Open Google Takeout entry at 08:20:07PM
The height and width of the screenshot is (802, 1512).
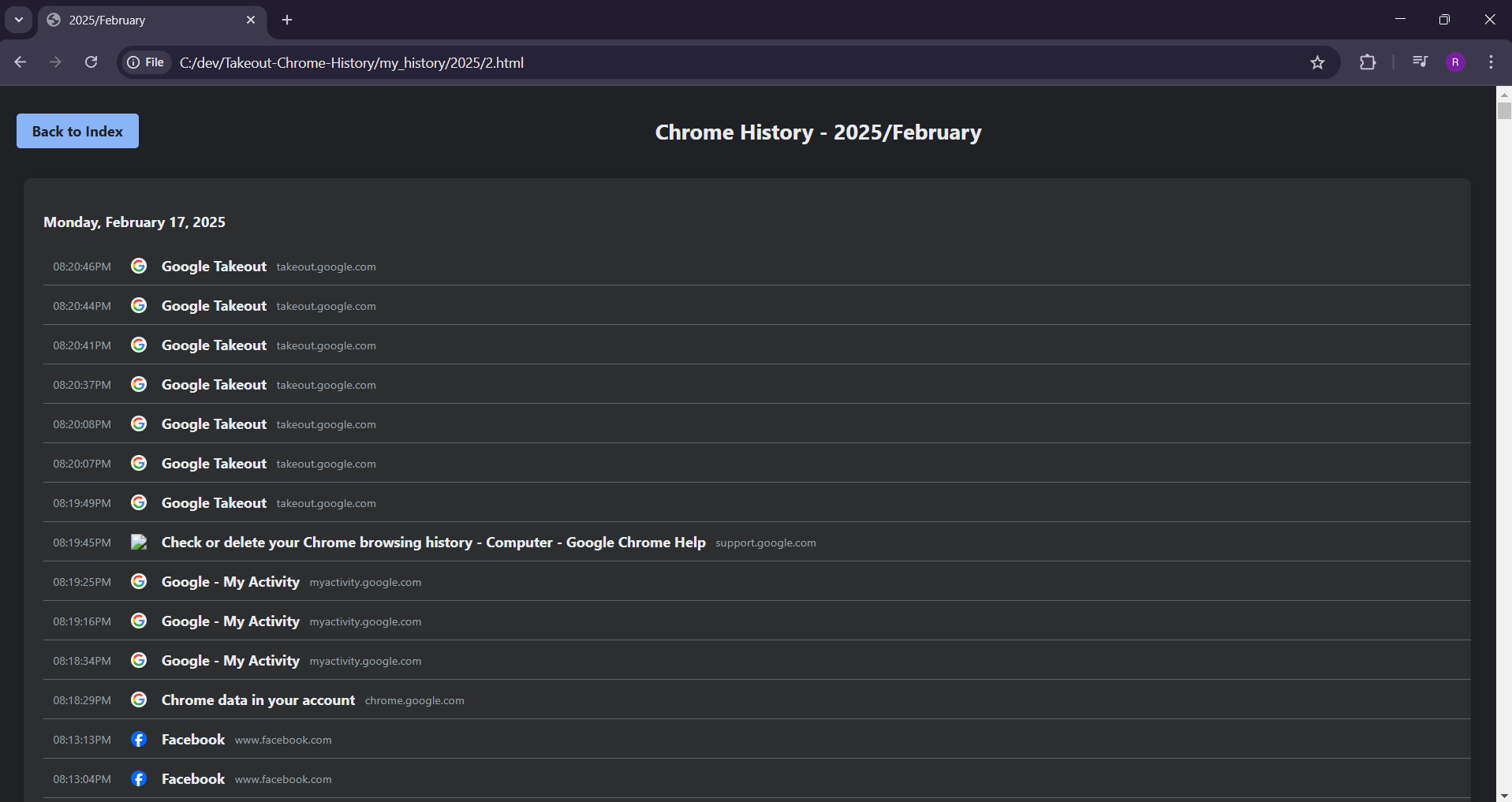point(214,464)
